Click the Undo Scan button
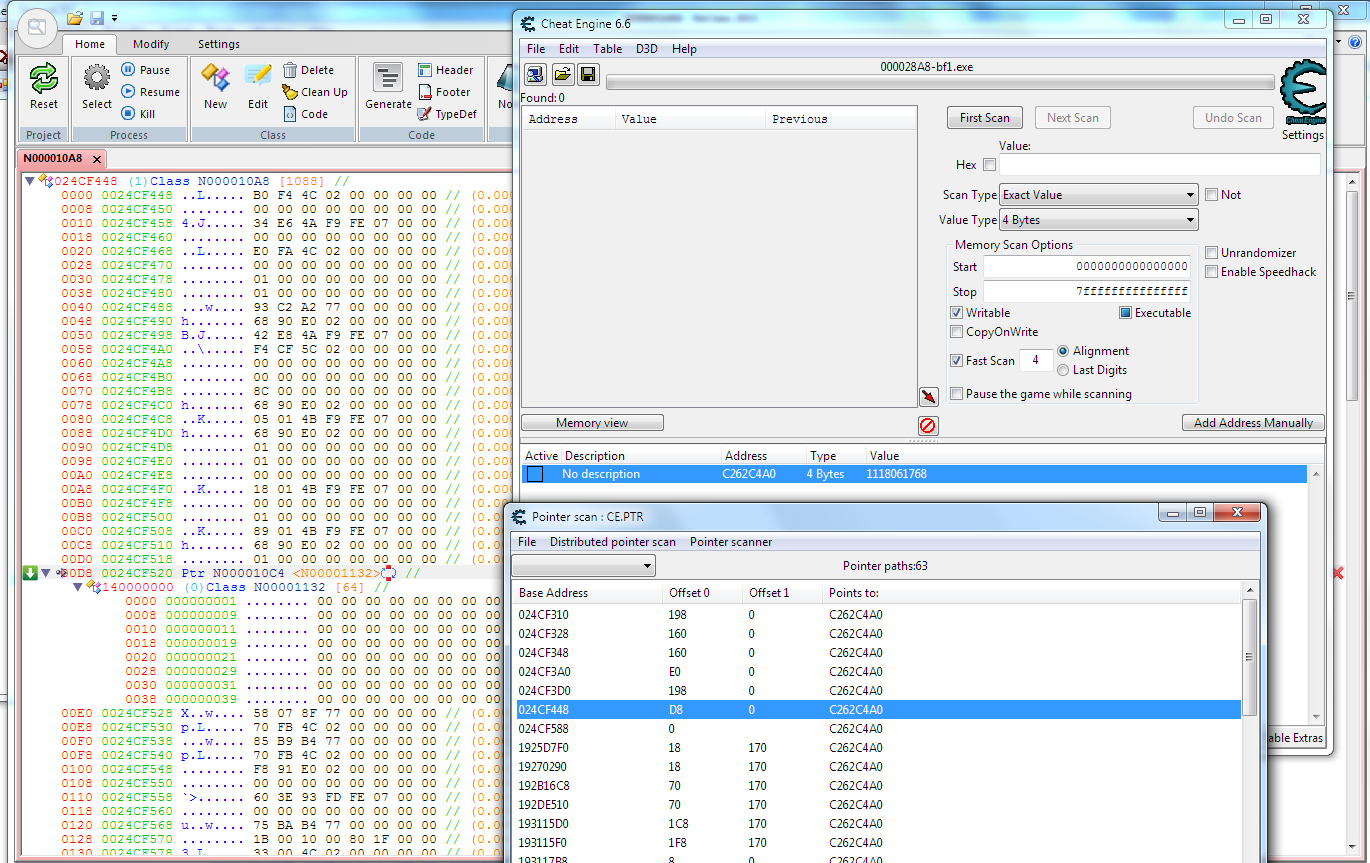The width and height of the screenshot is (1370, 863). tap(1233, 118)
